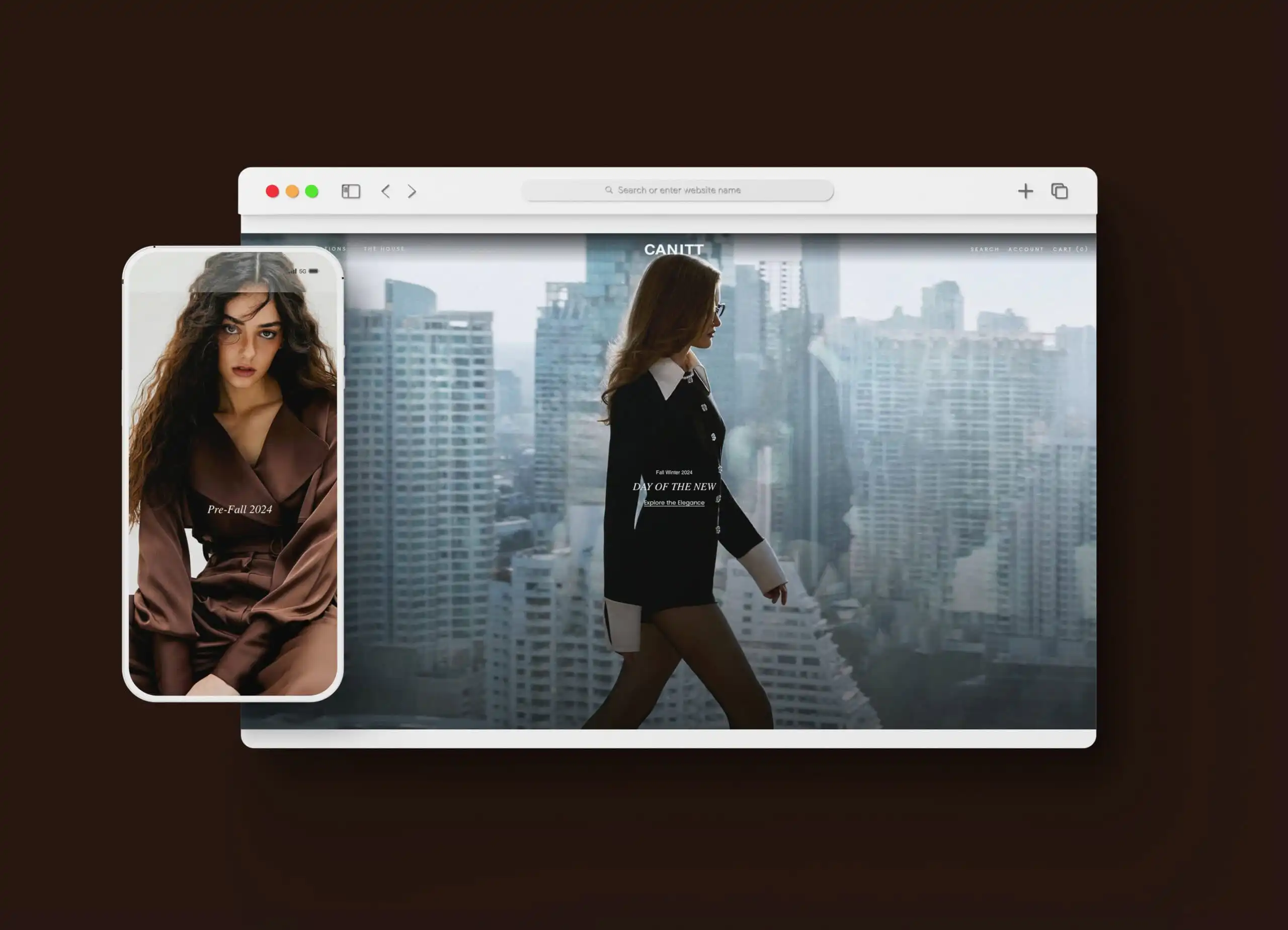
Task: Tap the 5G signal indicator on phone
Action: point(302,272)
